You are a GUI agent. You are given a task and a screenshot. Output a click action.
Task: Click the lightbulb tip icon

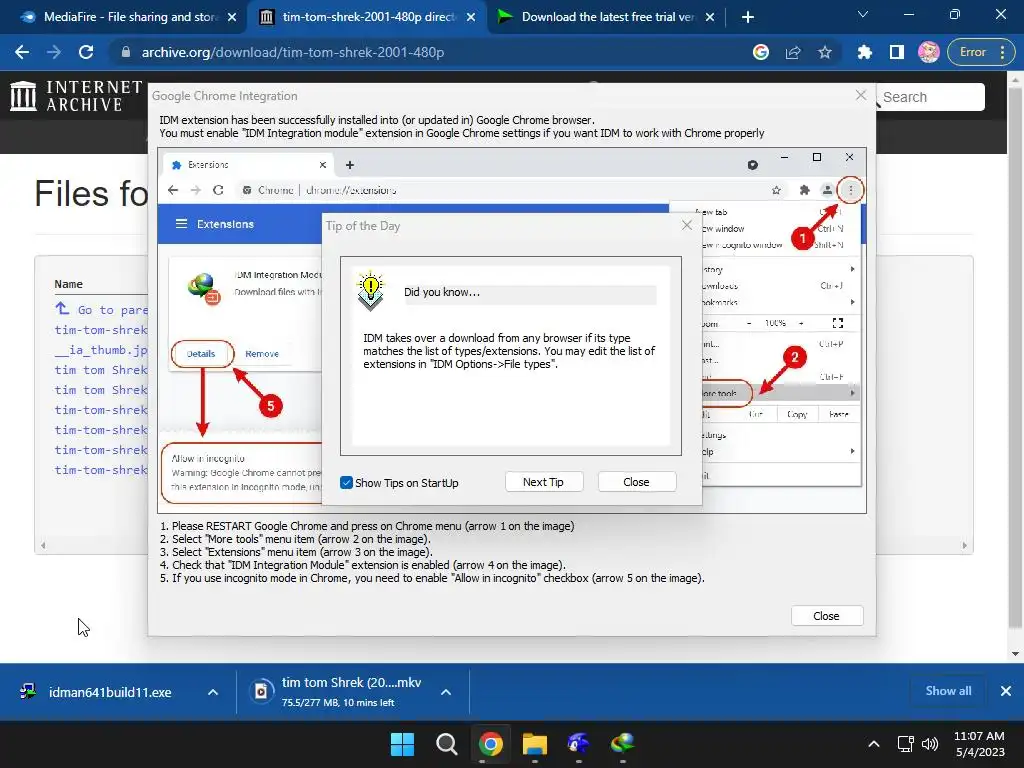[x=370, y=290]
